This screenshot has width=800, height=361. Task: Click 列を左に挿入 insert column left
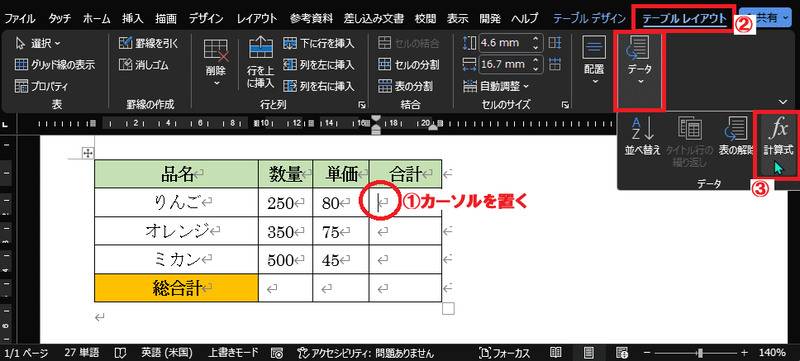coord(319,65)
